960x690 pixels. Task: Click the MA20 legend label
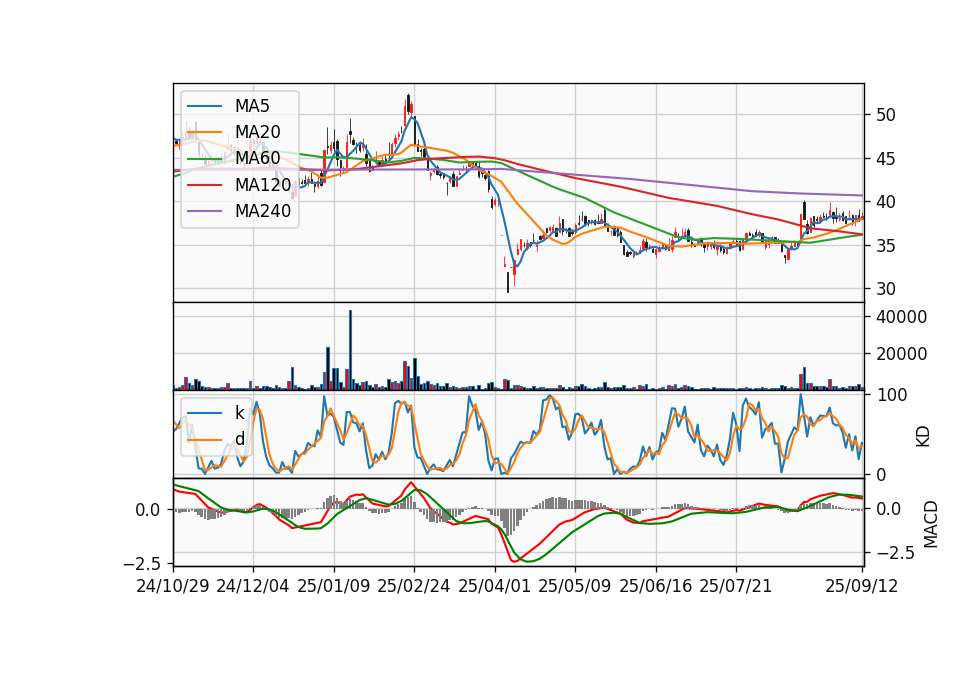[257, 132]
